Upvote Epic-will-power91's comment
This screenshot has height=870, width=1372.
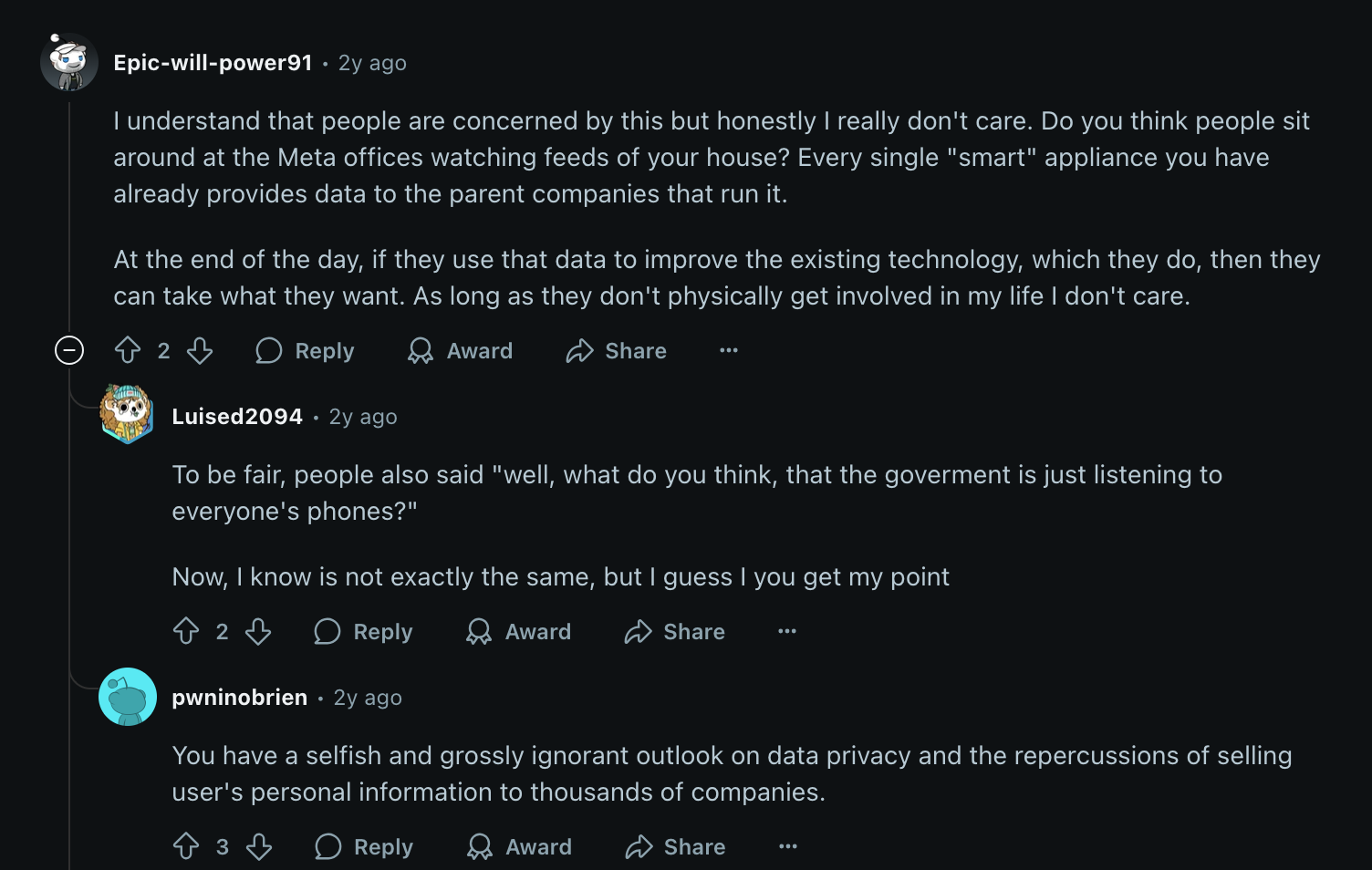pyautogui.click(x=128, y=350)
